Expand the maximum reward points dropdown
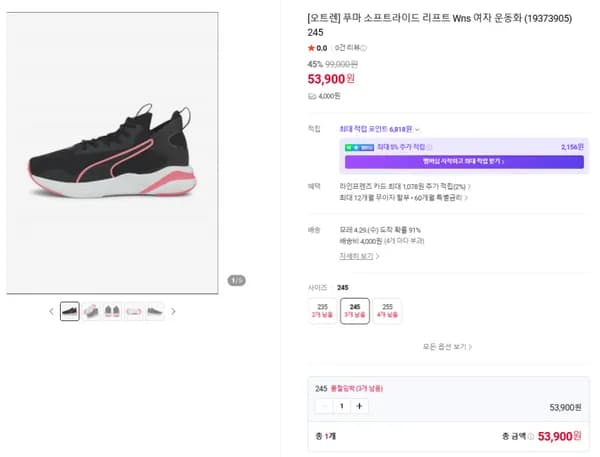 coord(380,129)
